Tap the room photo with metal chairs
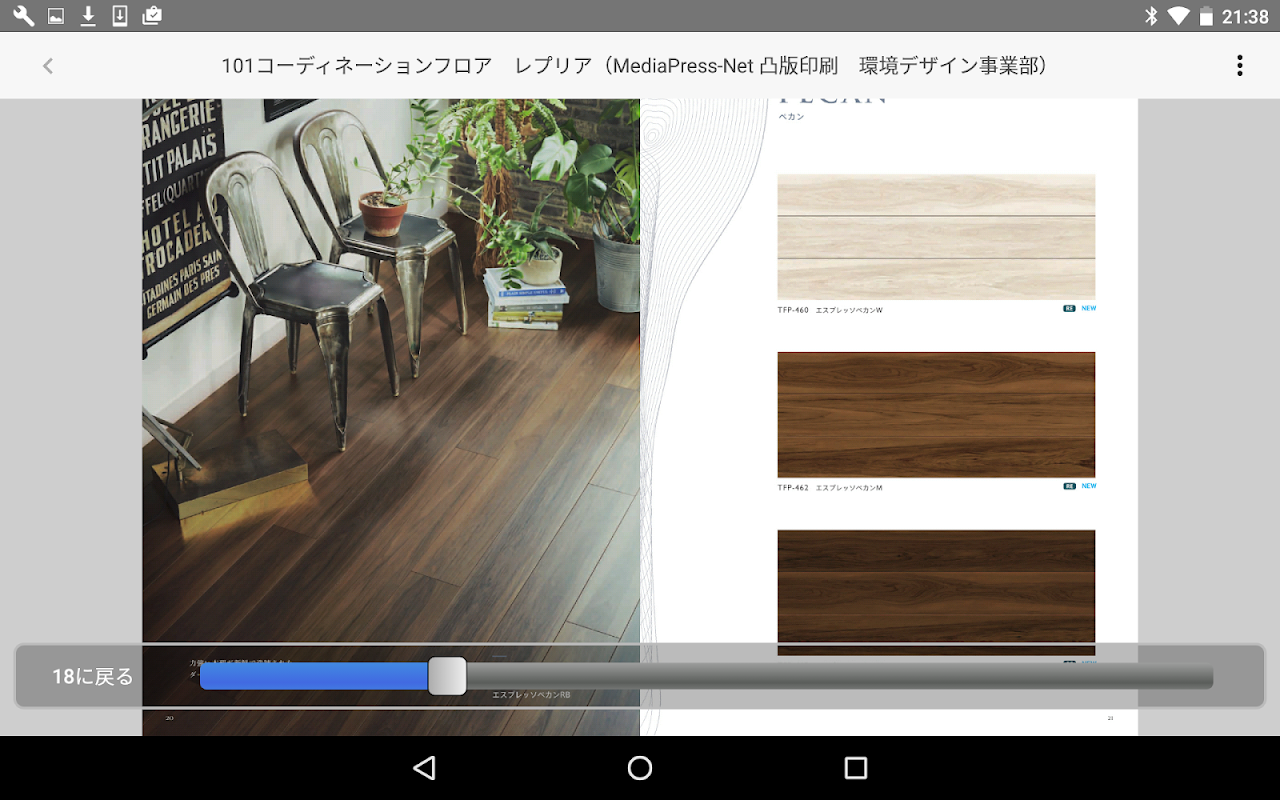 click(391, 370)
